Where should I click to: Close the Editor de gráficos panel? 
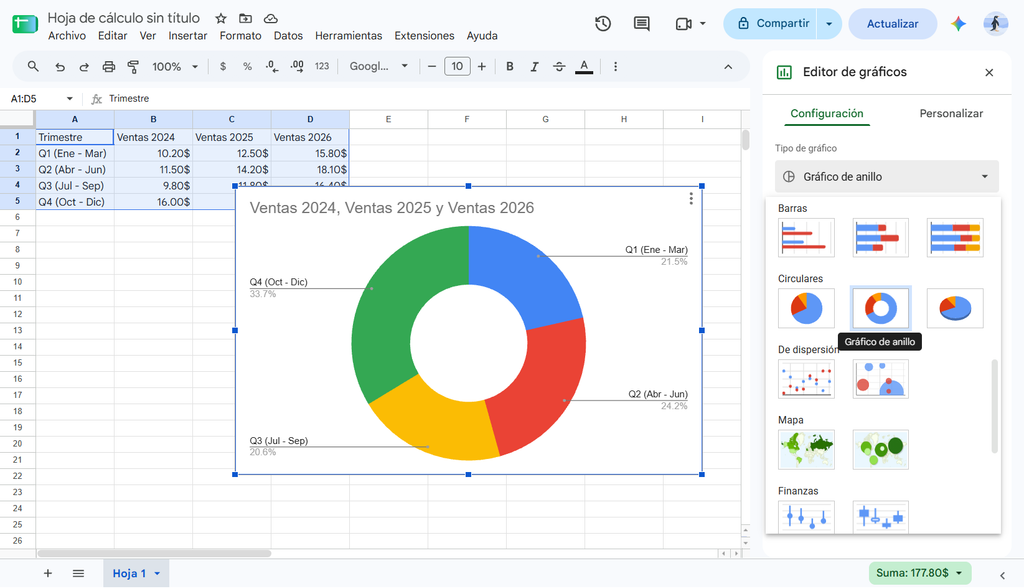989,73
